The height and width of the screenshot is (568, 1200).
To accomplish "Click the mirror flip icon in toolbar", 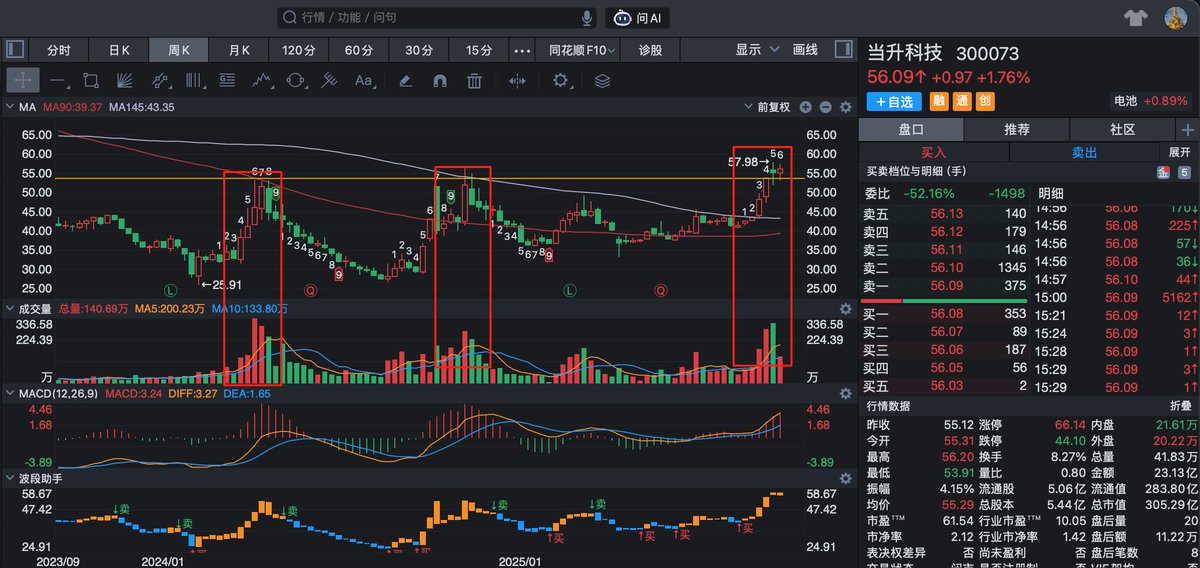I will (517, 80).
